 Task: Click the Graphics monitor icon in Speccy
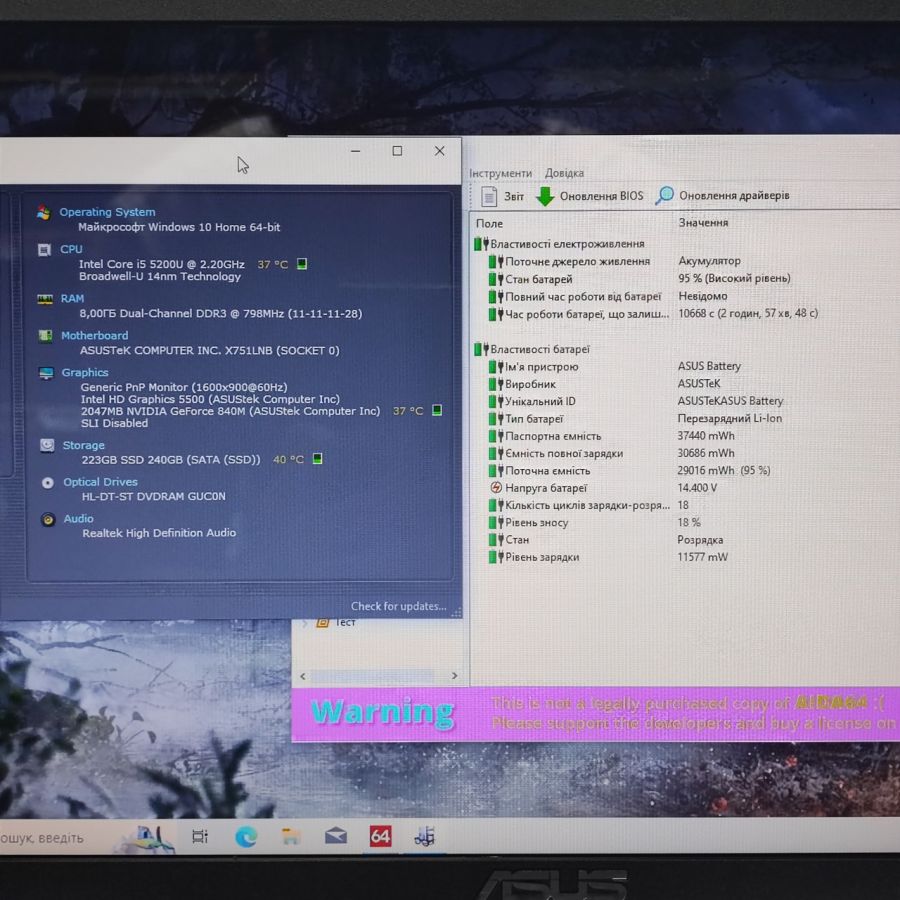point(46,373)
